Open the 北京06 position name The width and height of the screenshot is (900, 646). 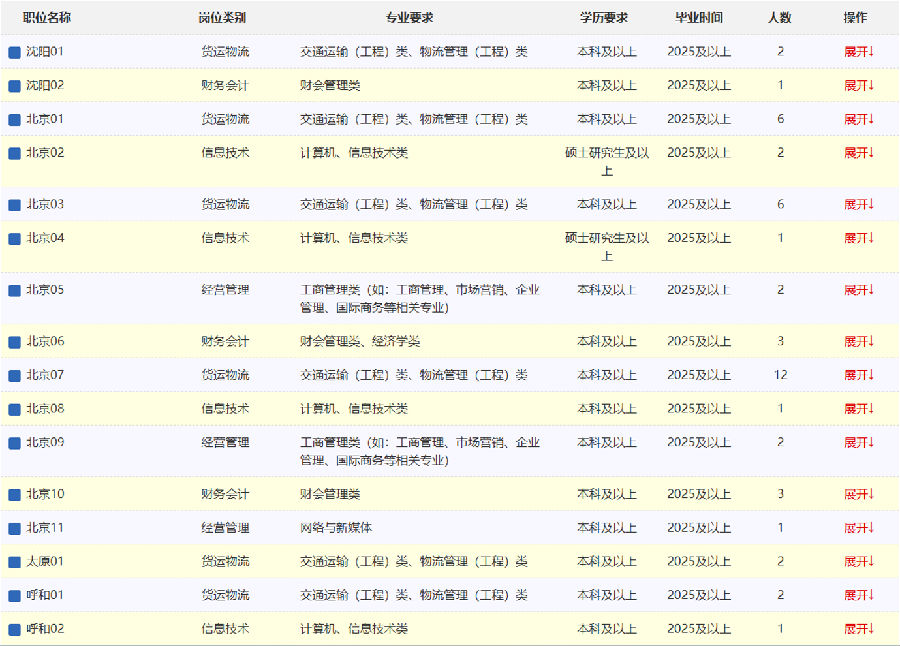coord(45,341)
